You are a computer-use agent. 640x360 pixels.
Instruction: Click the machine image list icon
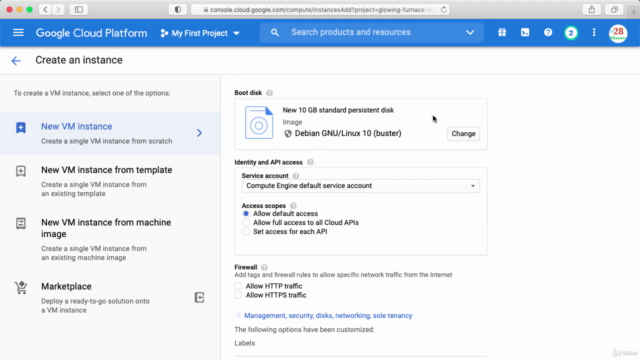click(21, 223)
